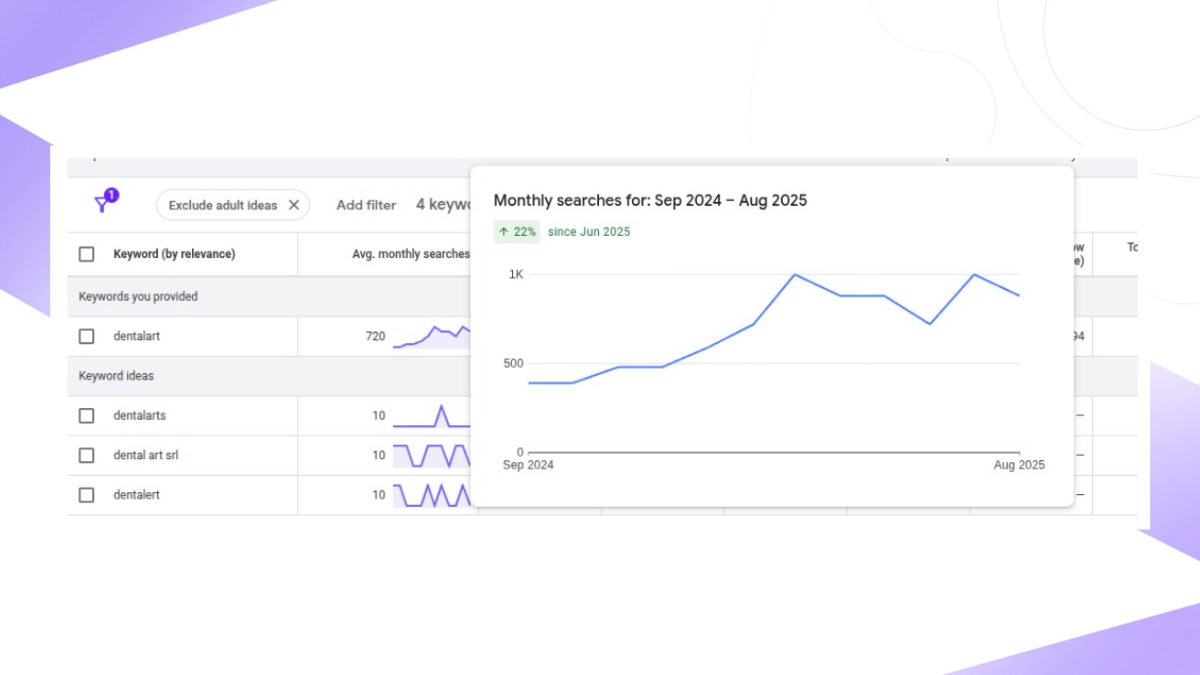
Task: Click the dental art srl keyword
Action: point(146,455)
